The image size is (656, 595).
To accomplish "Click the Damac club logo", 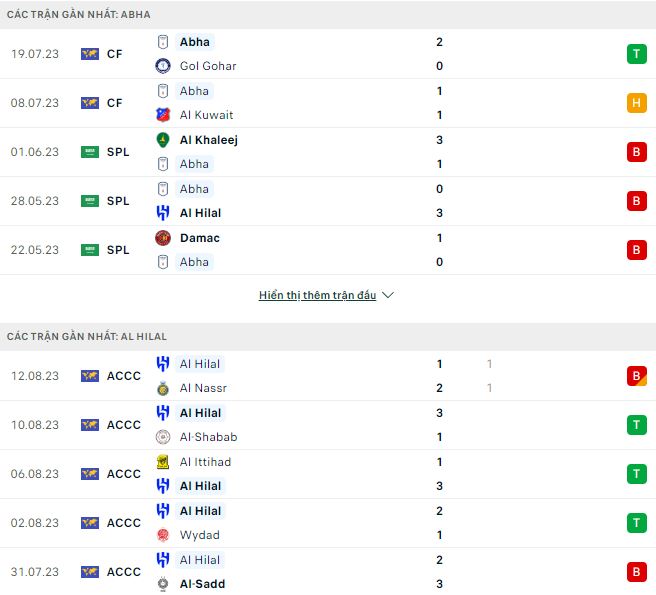I will click(x=163, y=238).
